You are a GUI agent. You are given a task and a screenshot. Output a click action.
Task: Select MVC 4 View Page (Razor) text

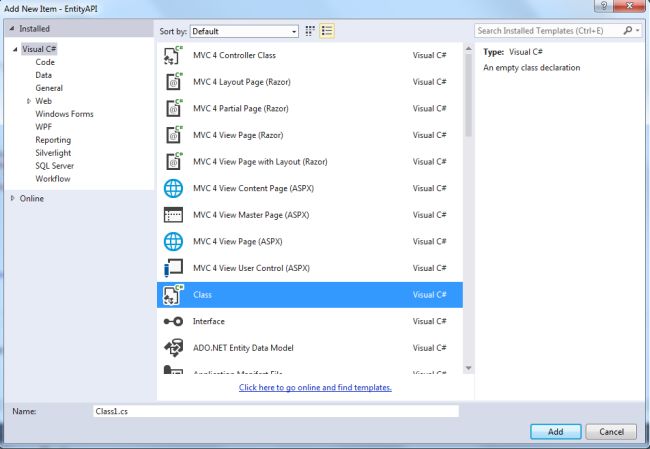(238, 135)
